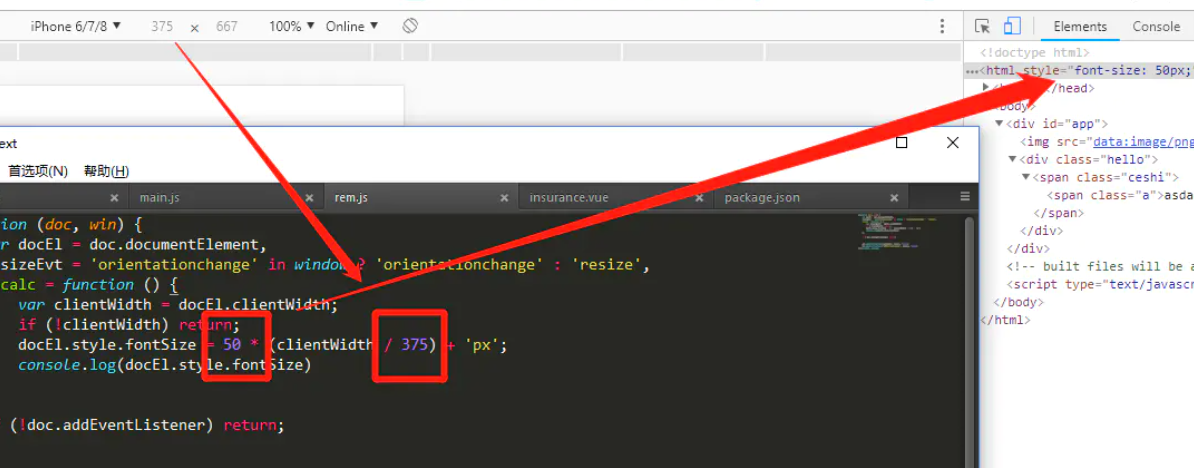Collapse the div class="hello" node

pyautogui.click(x=1013, y=159)
